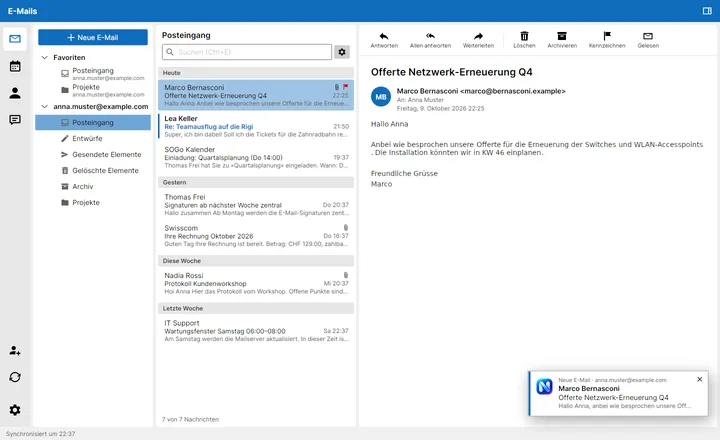Click the Löschen trash icon
720x440 pixels.
pos(524,36)
